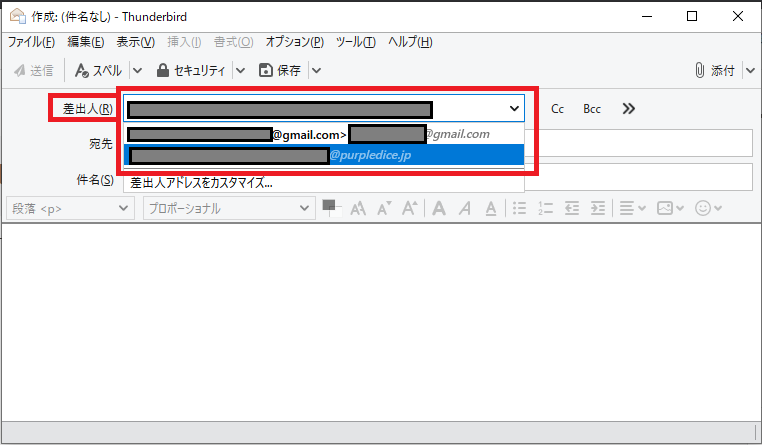
Task: Choose 差出人アドレスをカスタマイズ... option
Action: pyautogui.click(x=324, y=183)
